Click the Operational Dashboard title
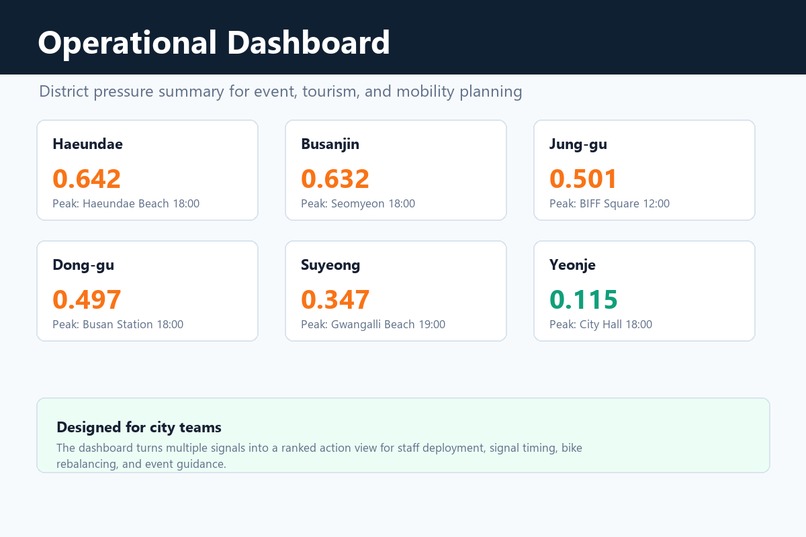This screenshot has height=537, width=806. 214,43
